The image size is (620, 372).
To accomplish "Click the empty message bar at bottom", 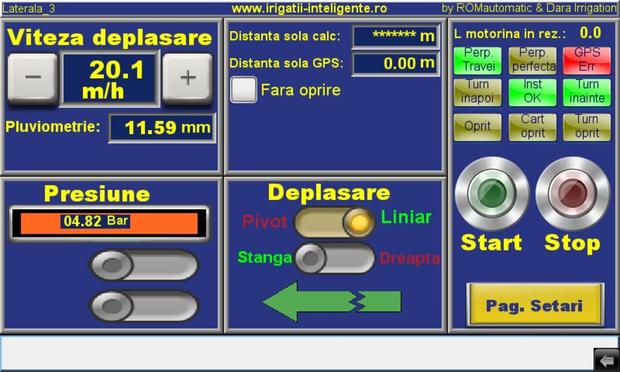I will (297, 353).
